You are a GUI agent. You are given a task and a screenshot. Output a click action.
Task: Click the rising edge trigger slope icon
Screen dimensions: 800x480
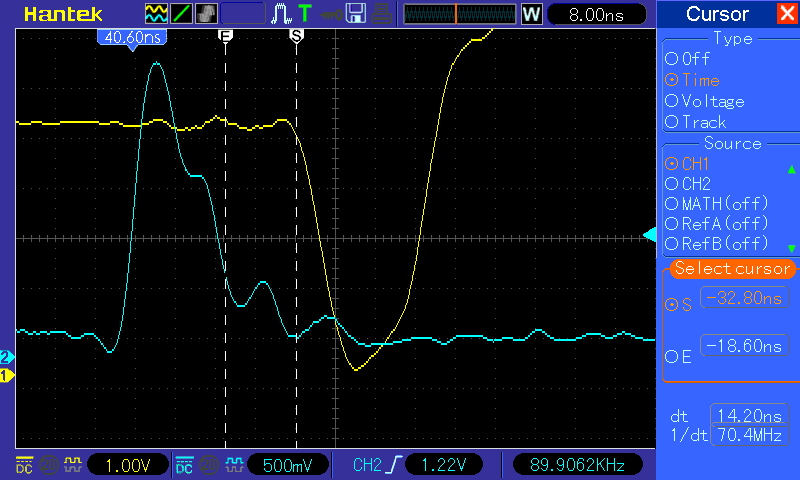tap(394, 465)
